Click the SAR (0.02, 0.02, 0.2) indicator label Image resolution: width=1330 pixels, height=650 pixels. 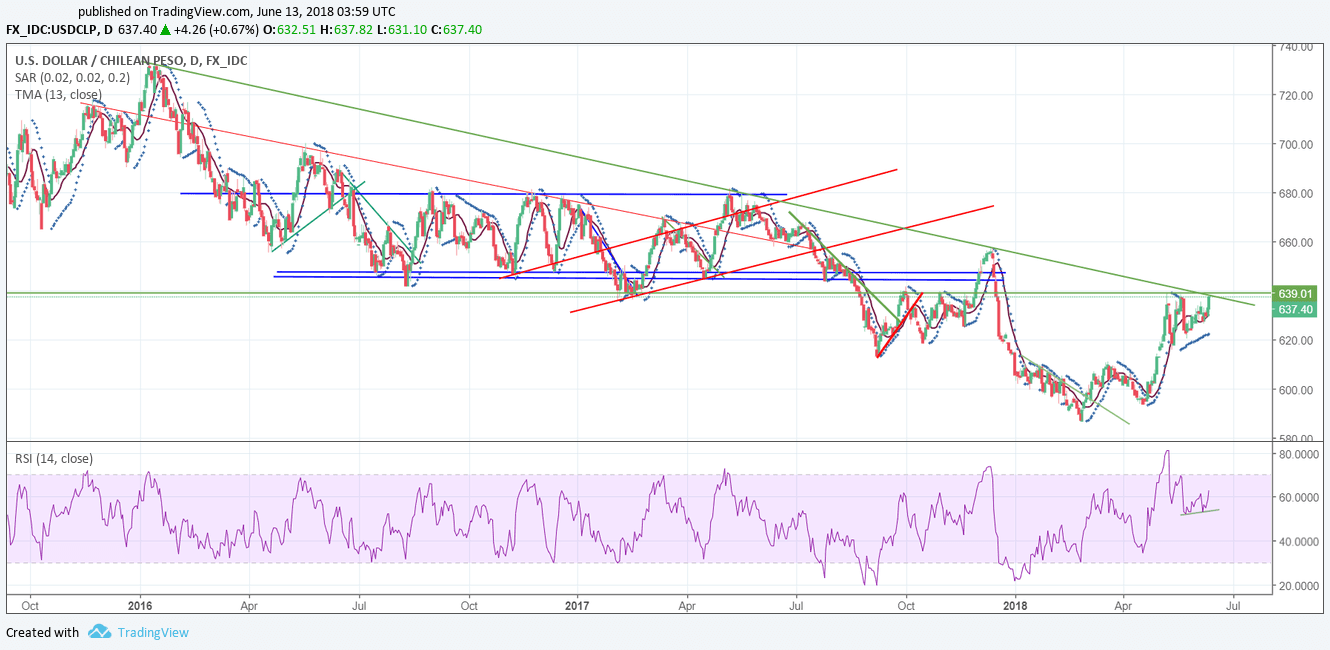click(70, 78)
